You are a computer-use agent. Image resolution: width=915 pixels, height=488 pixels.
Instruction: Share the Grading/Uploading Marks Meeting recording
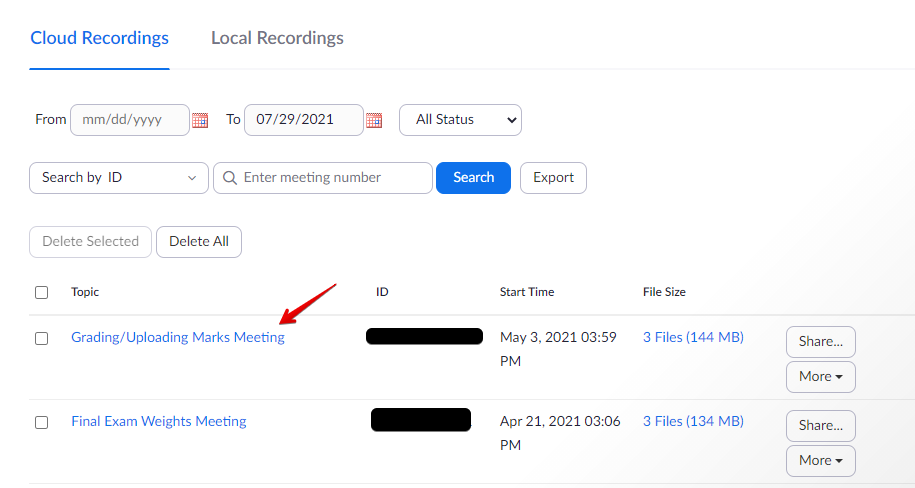[x=820, y=341]
